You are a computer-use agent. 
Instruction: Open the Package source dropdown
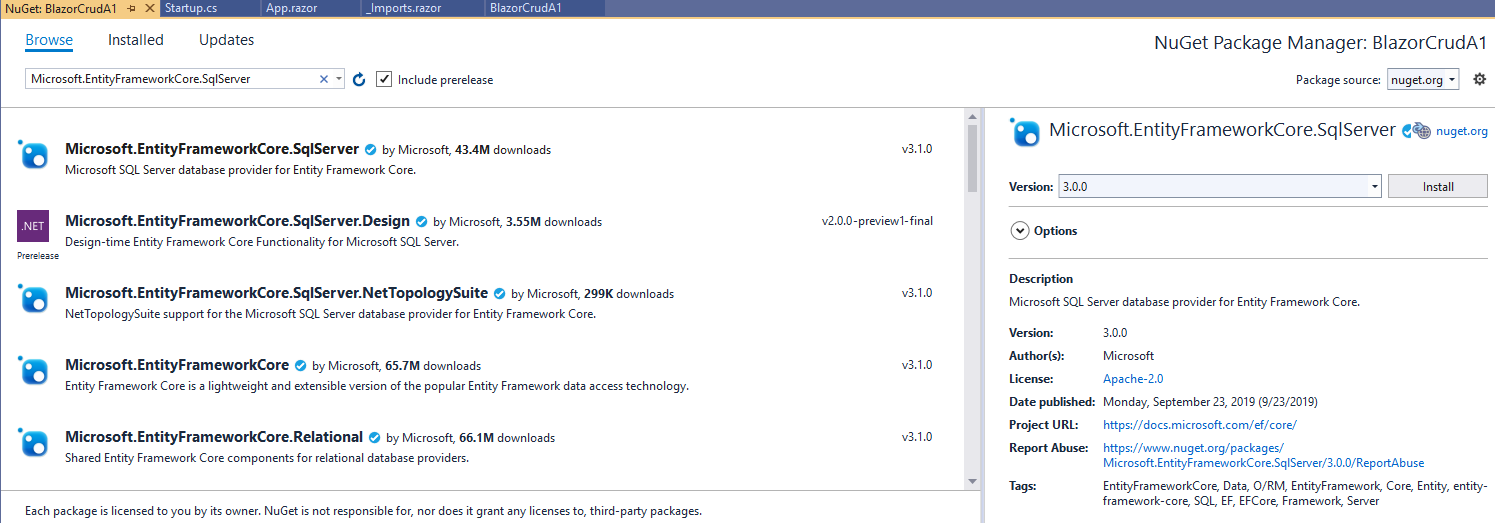pos(1423,79)
